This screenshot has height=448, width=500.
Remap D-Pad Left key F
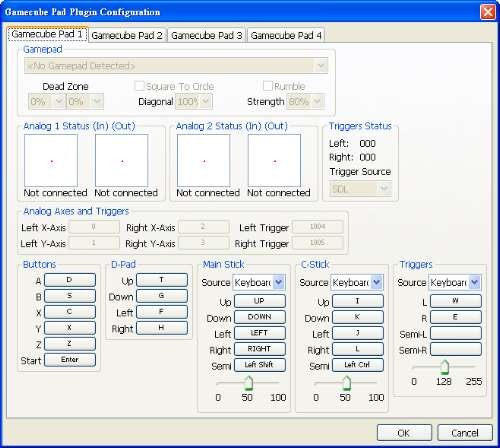162,312
